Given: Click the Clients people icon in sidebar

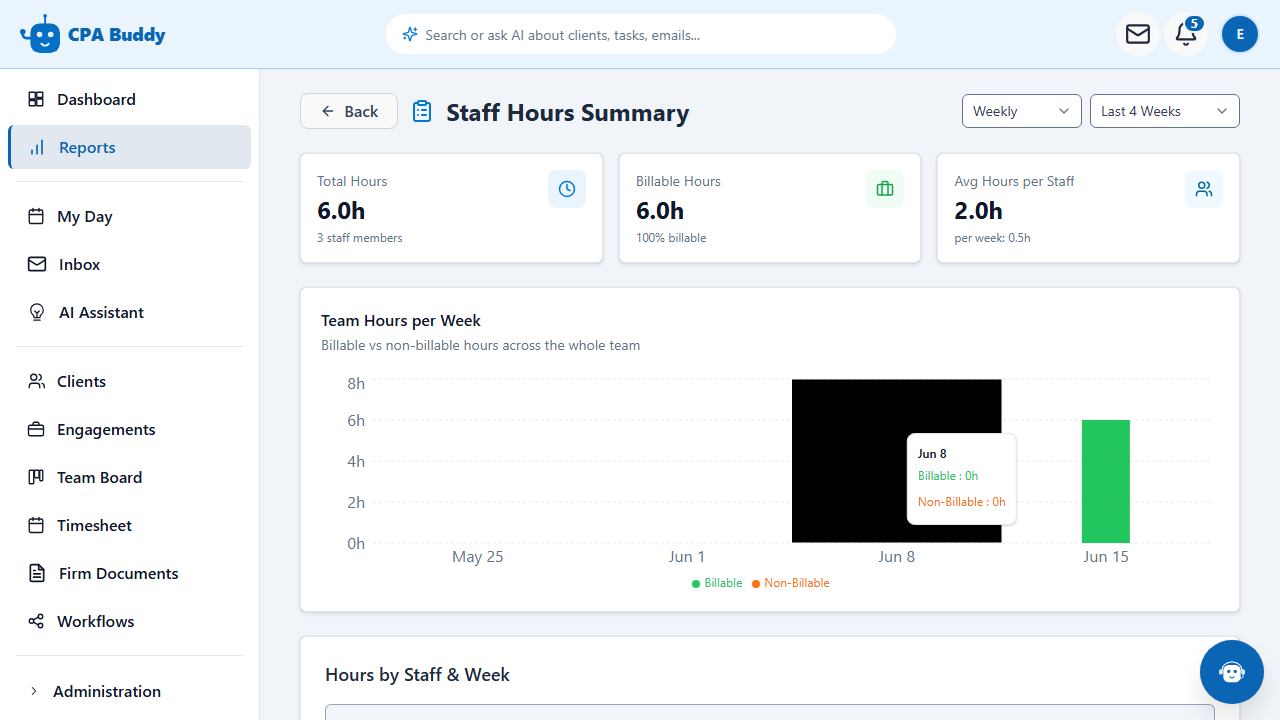Looking at the screenshot, I should [x=36, y=381].
